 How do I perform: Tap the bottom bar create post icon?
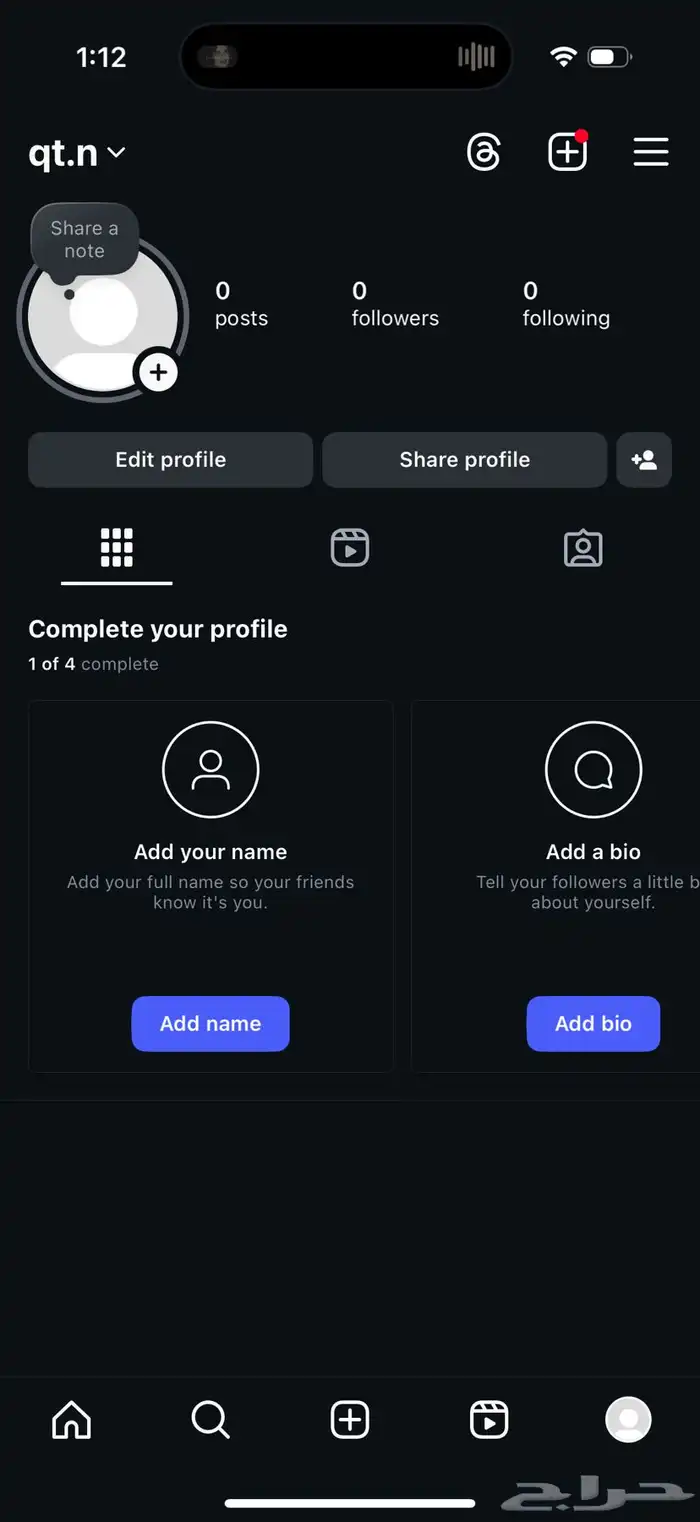point(350,1419)
